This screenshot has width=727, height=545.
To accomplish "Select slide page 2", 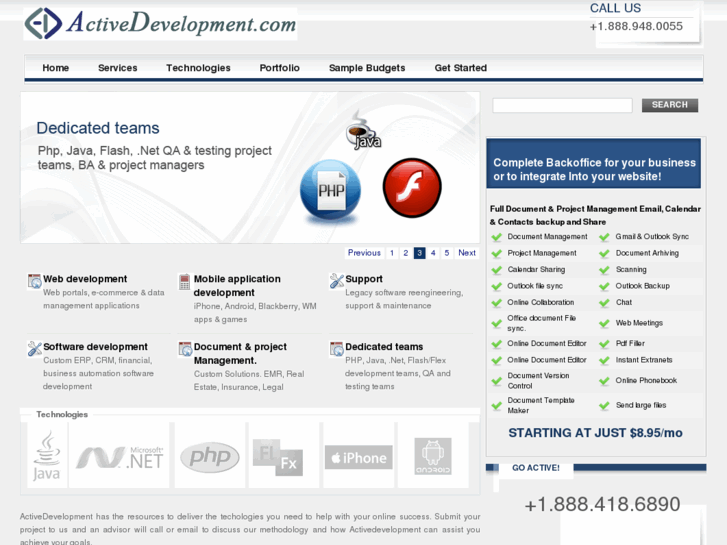I will tap(406, 253).
